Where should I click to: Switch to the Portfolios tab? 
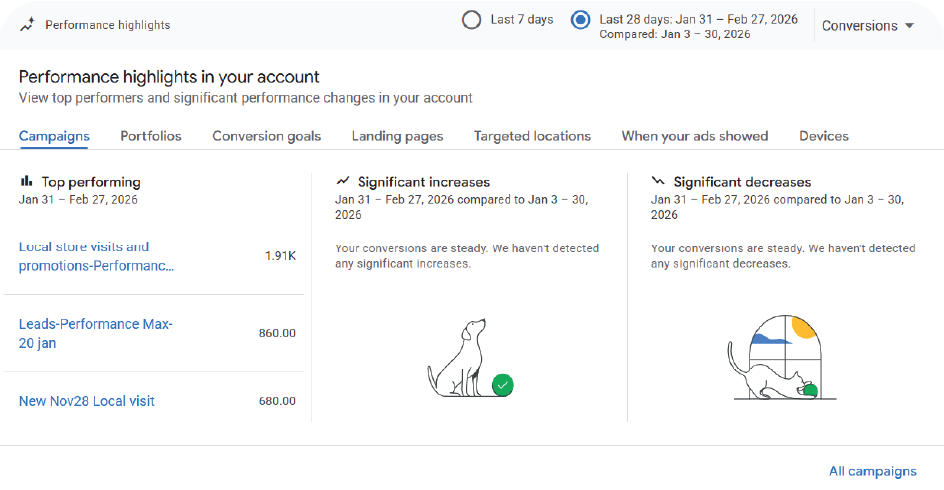151,136
